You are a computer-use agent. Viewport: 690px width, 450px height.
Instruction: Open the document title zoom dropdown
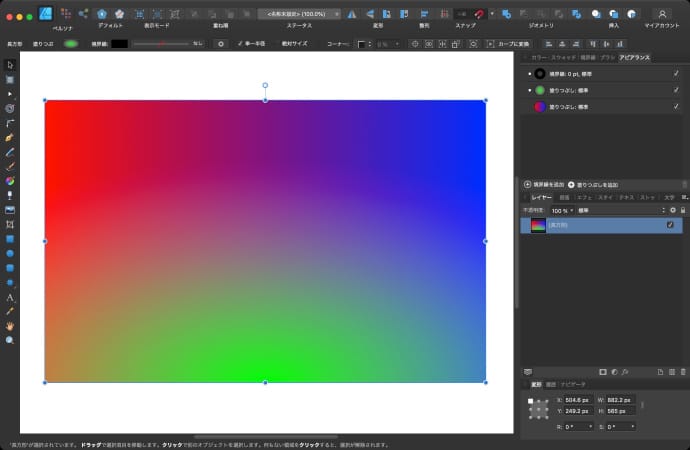click(298, 14)
